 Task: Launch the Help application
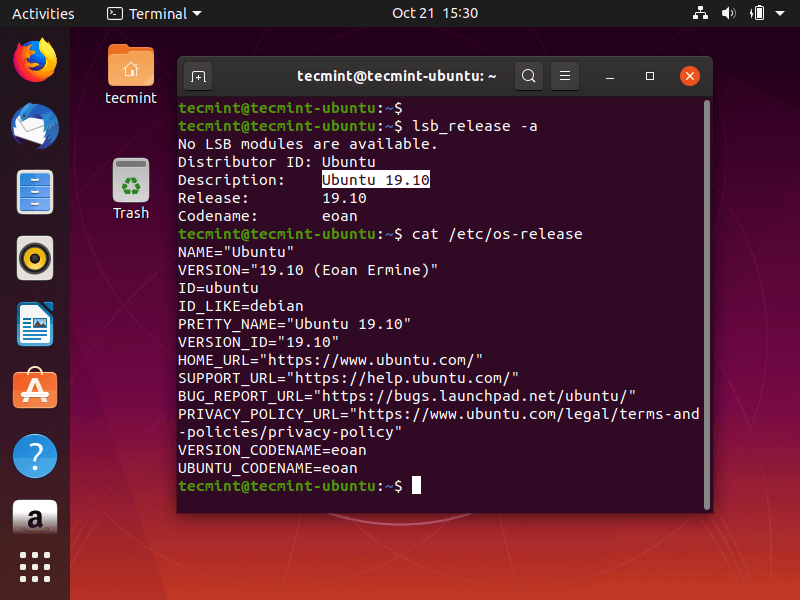tap(34, 455)
